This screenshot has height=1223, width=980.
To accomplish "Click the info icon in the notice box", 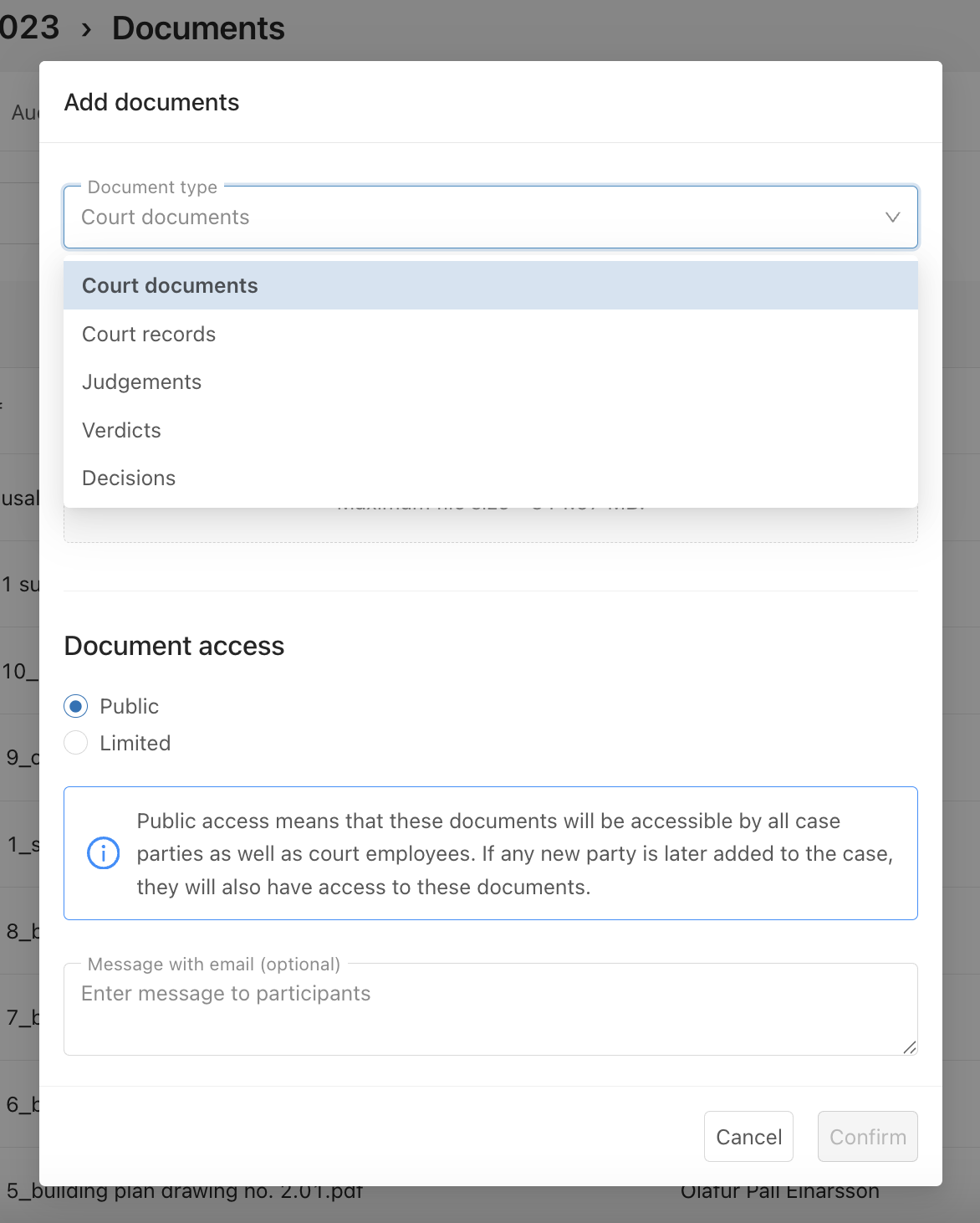I will [x=104, y=853].
